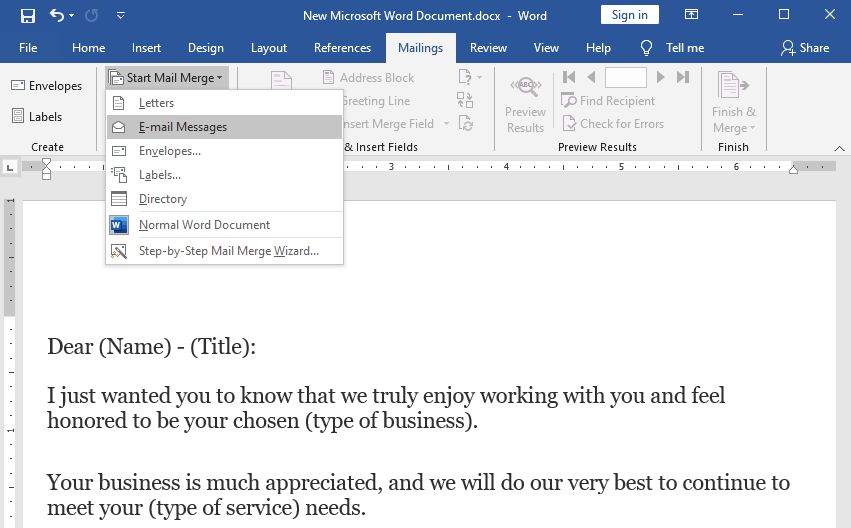This screenshot has height=528, width=851.
Task: Open the Insert Merge Field dropdown arrow
Action: pos(446,124)
